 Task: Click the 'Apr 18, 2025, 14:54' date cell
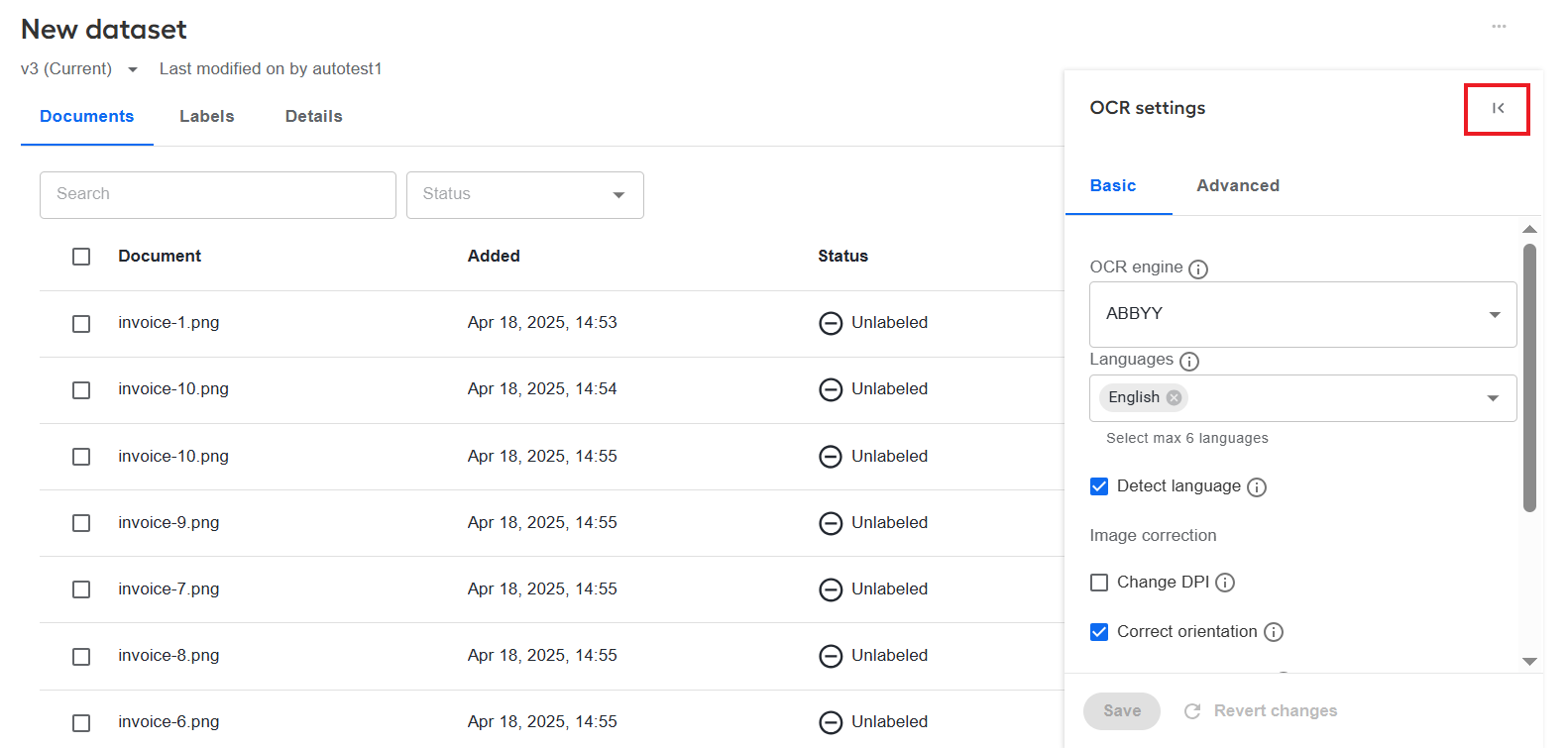point(542,389)
